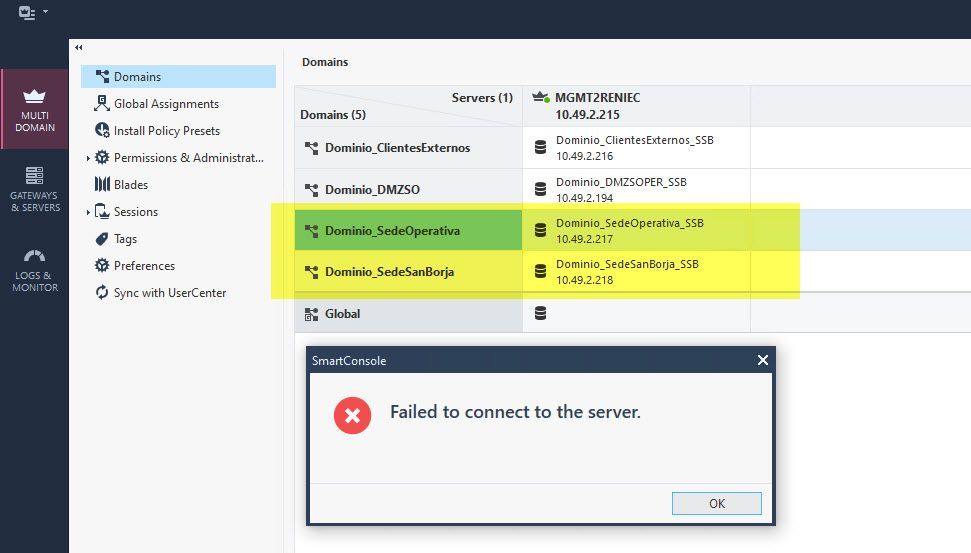Click the Domains (5) header label
Image resolution: width=971 pixels, height=553 pixels.
(333, 115)
